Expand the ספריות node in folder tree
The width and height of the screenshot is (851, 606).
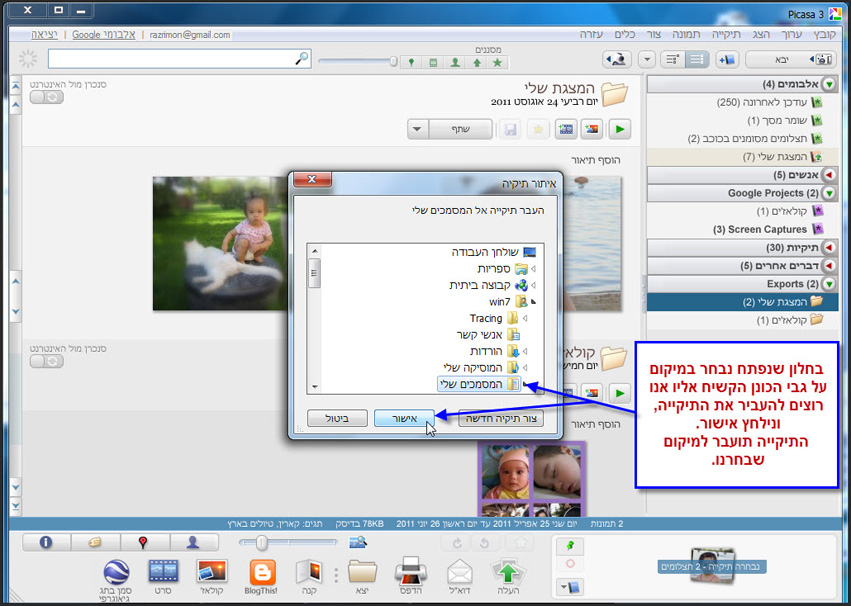[534, 269]
